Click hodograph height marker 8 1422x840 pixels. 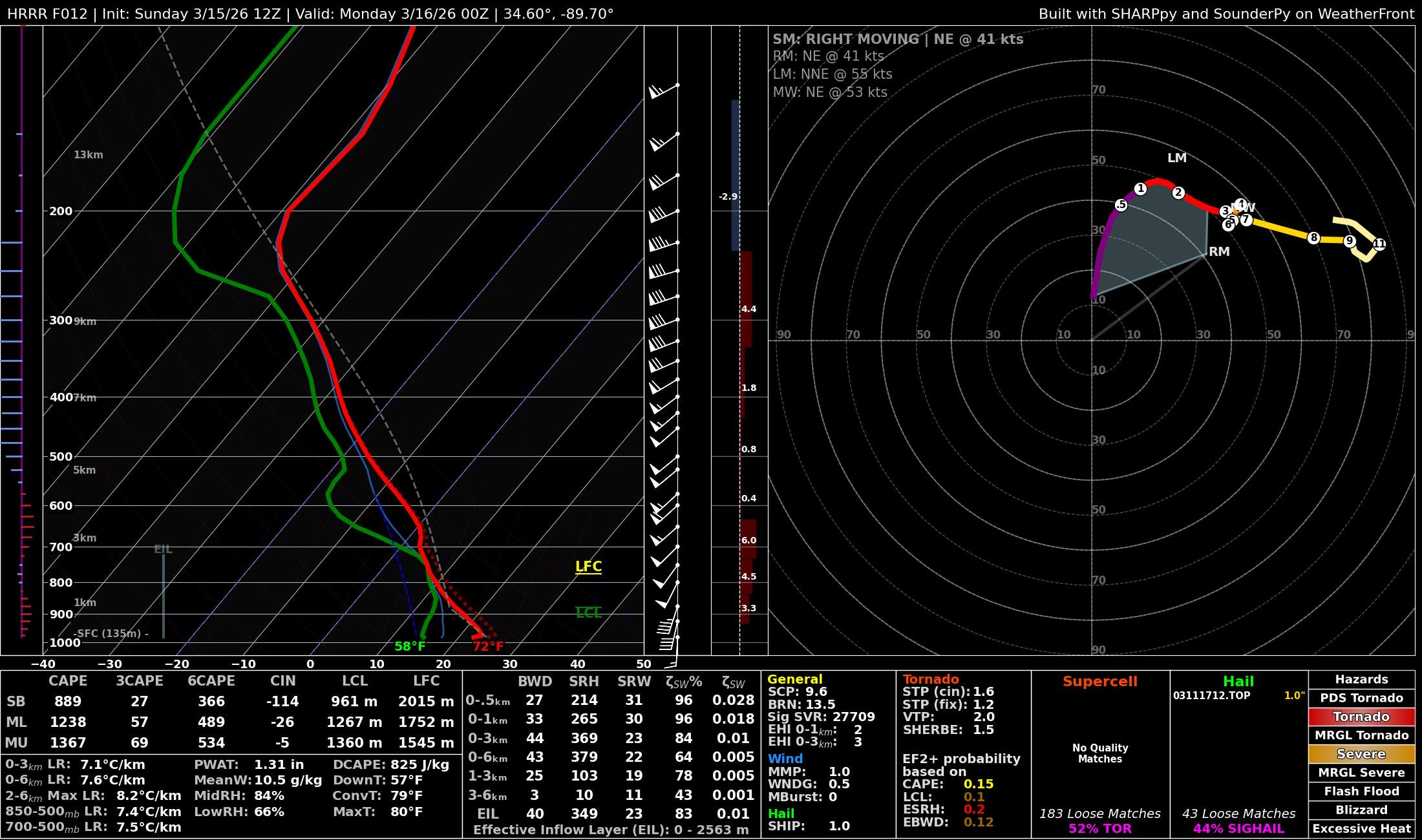pyautogui.click(x=1313, y=238)
